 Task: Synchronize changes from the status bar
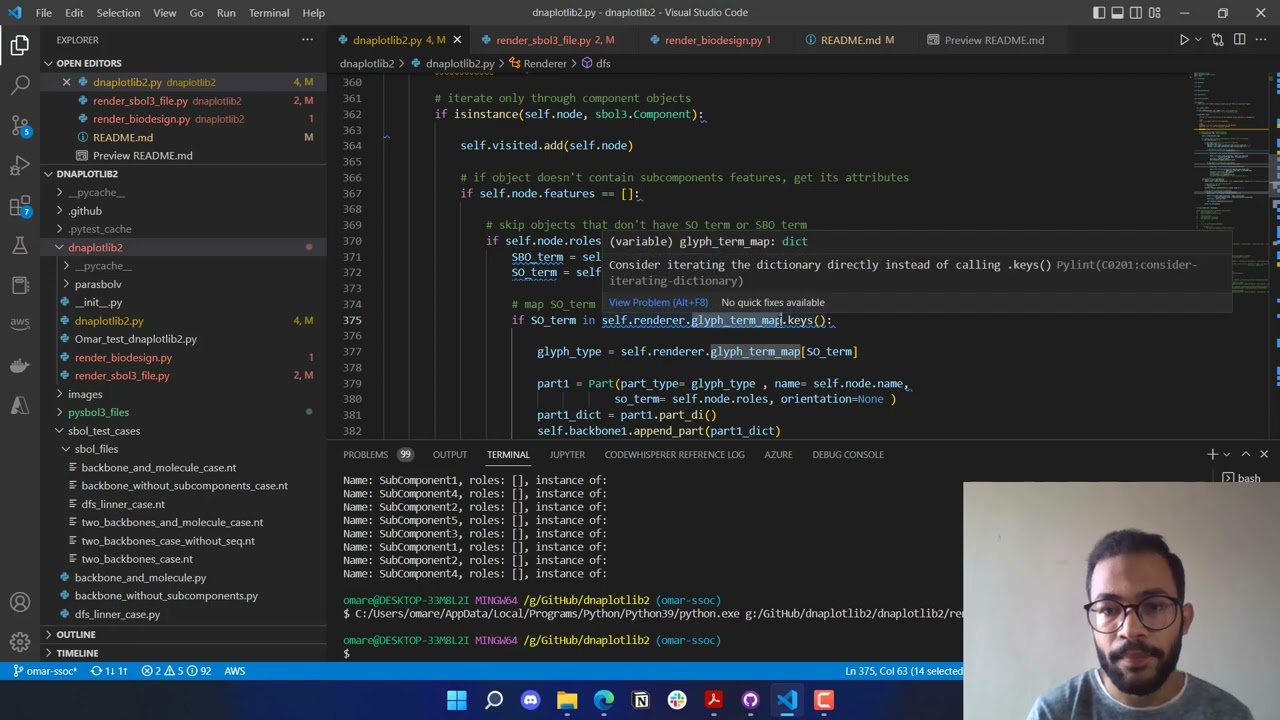tap(109, 671)
